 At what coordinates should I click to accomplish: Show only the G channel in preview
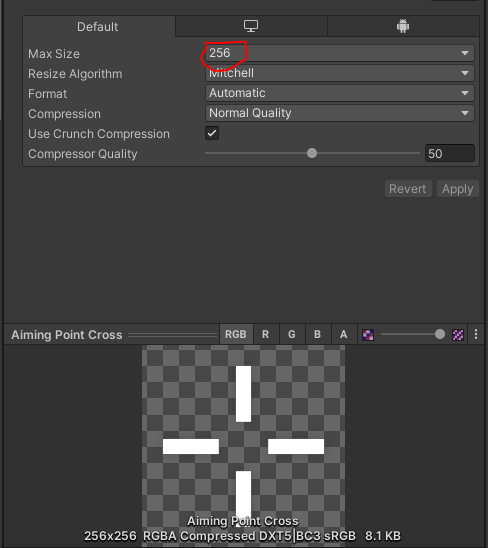click(292, 334)
